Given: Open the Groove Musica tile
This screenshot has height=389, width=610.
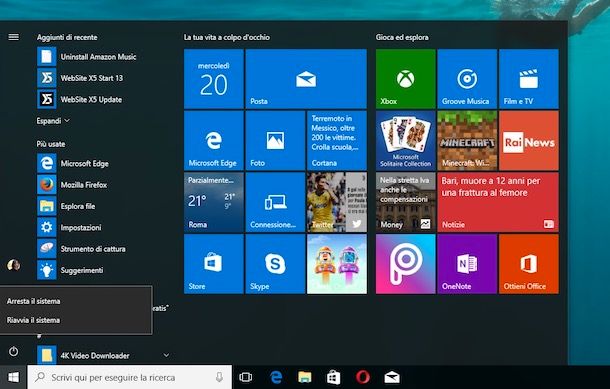Looking at the screenshot, I should click(x=467, y=79).
